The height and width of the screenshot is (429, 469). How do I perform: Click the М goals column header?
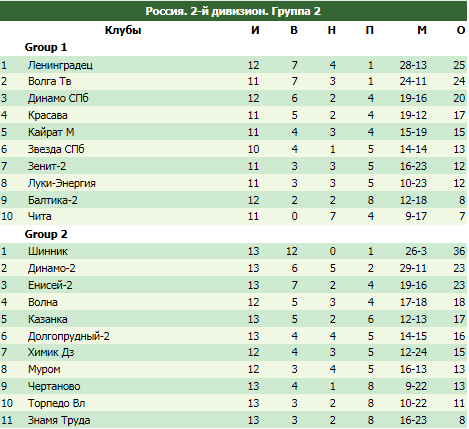(x=422, y=30)
